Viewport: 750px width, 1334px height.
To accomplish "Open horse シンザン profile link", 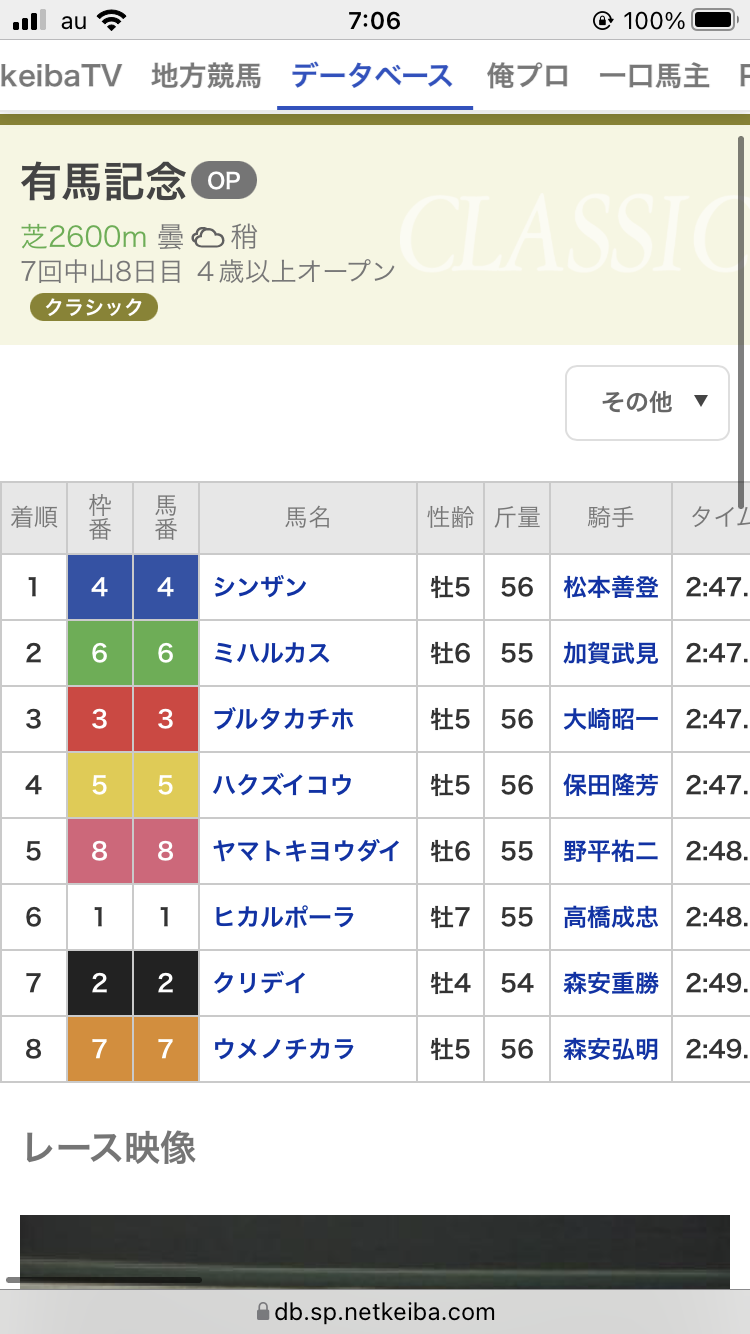I will point(260,587).
